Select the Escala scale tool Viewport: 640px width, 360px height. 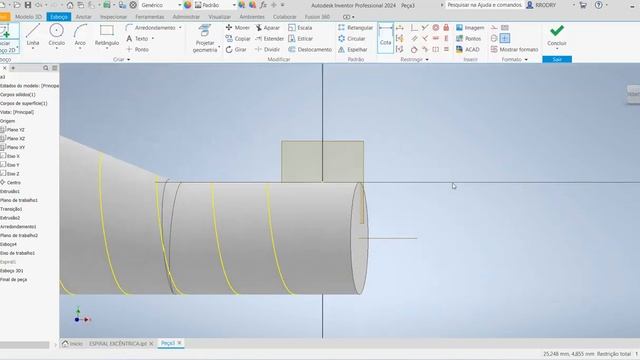300,28
